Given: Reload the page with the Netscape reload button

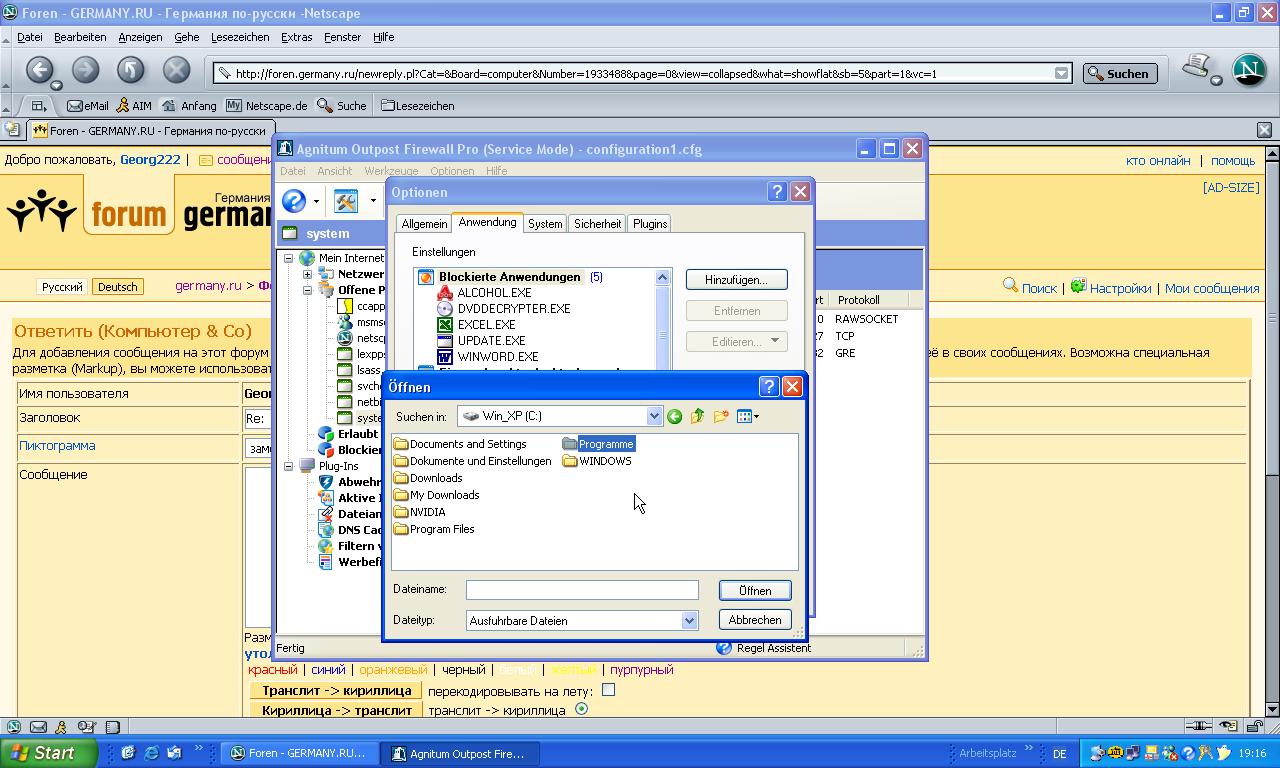Looking at the screenshot, I should click(130, 70).
